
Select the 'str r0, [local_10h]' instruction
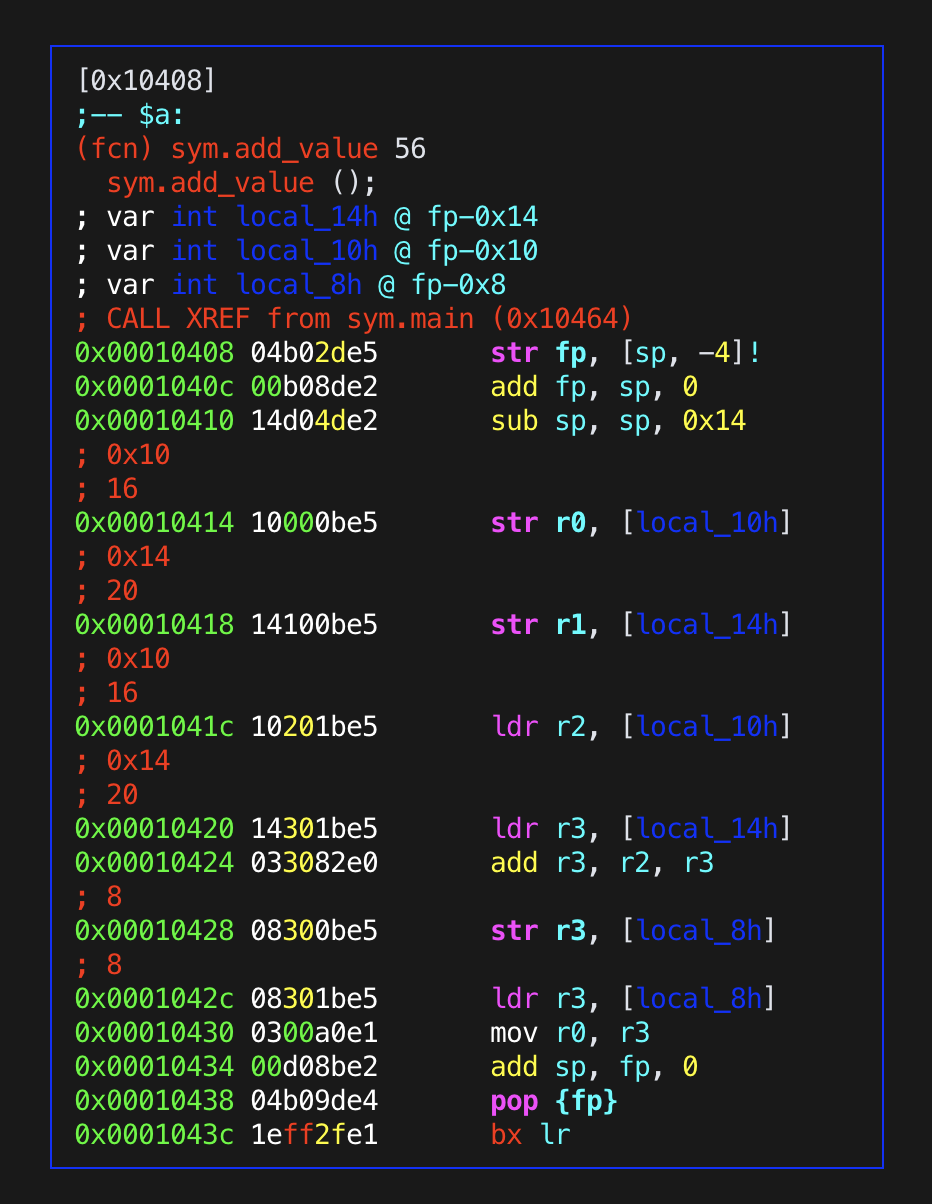[641, 523]
